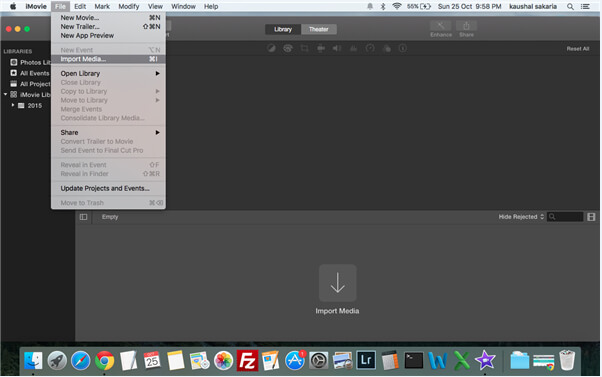The height and width of the screenshot is (377, 602).
Task: Open System Preferences from the dock
Action: coord(319,361)
